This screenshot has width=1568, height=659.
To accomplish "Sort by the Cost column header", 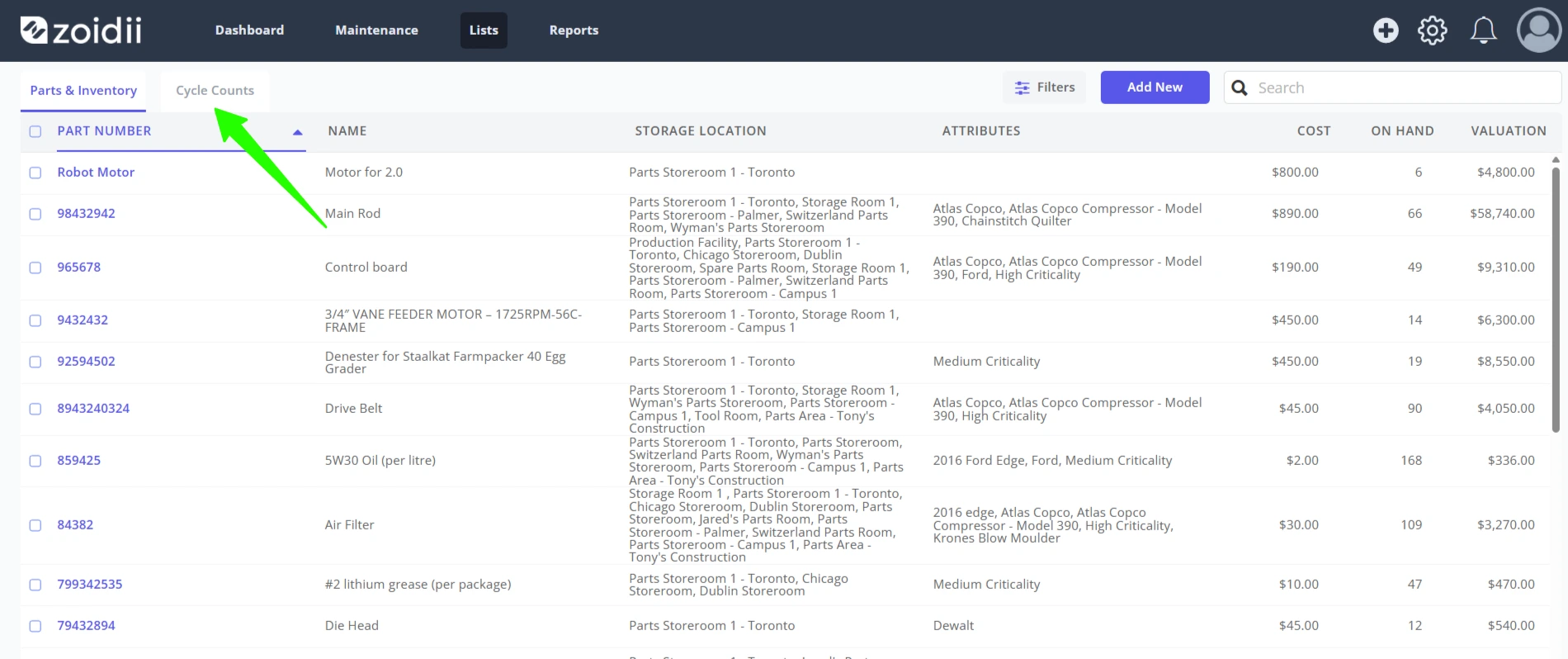I will tap(1314, 130).
